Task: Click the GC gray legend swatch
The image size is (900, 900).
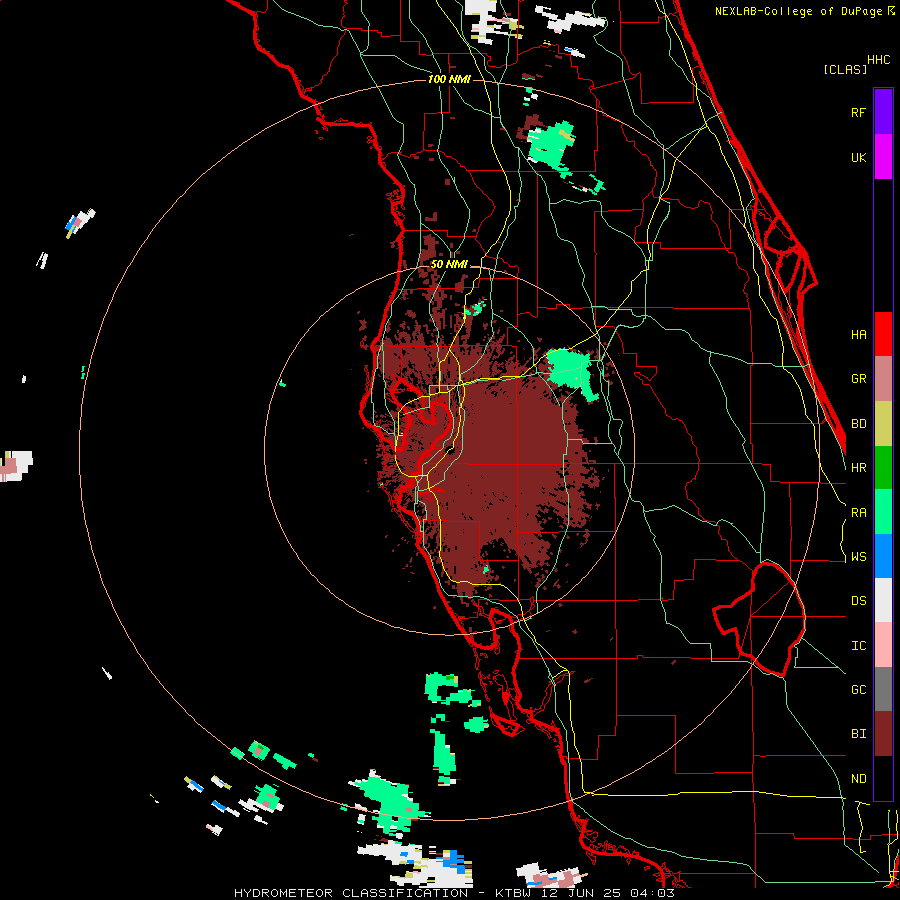Action: tap(883, 689)
